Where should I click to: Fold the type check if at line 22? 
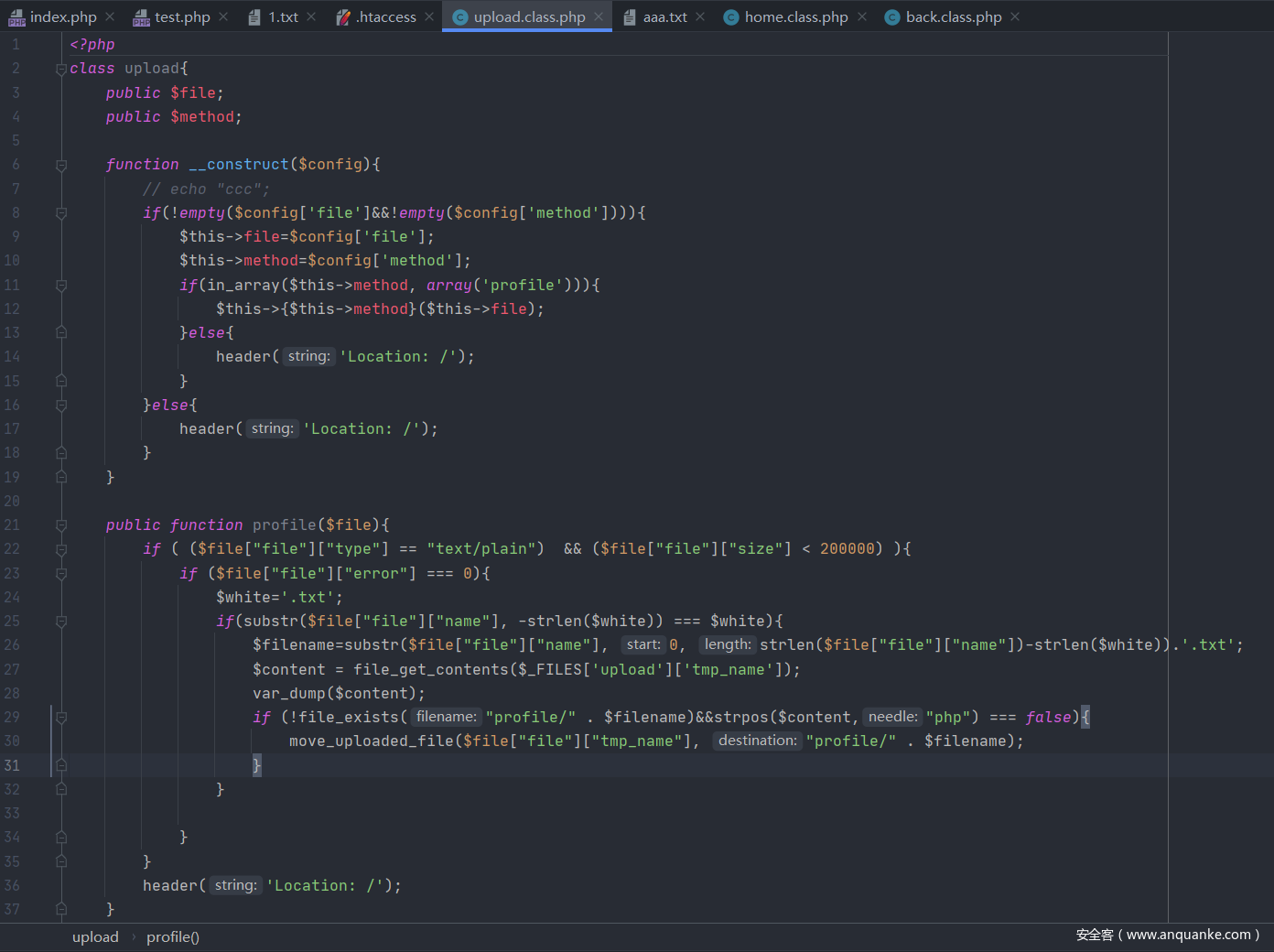(61, 549)
